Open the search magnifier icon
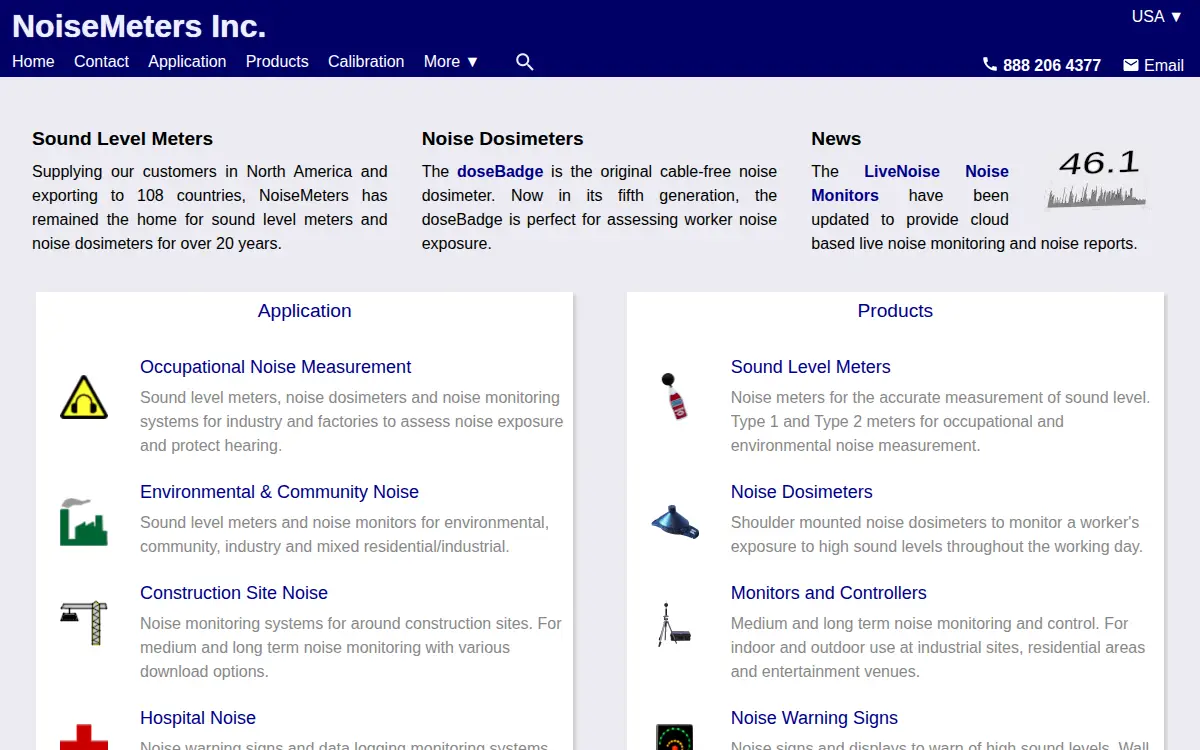 (x=525, y=62)
